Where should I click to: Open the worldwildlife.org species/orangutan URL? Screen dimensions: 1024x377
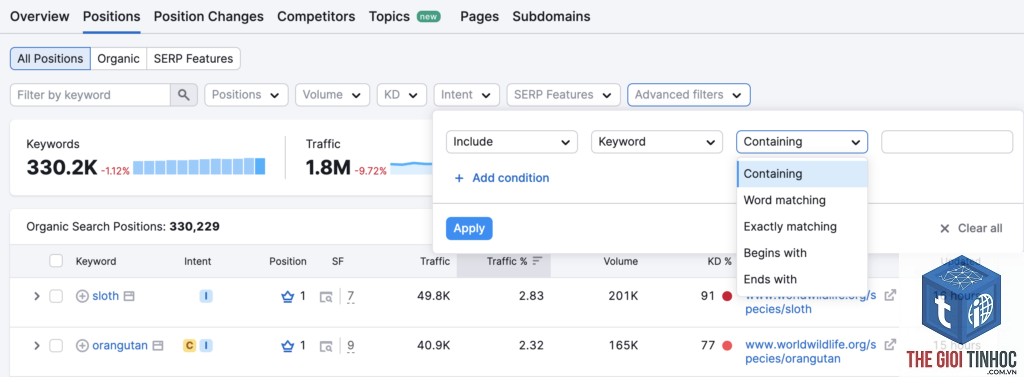[810, 352]
